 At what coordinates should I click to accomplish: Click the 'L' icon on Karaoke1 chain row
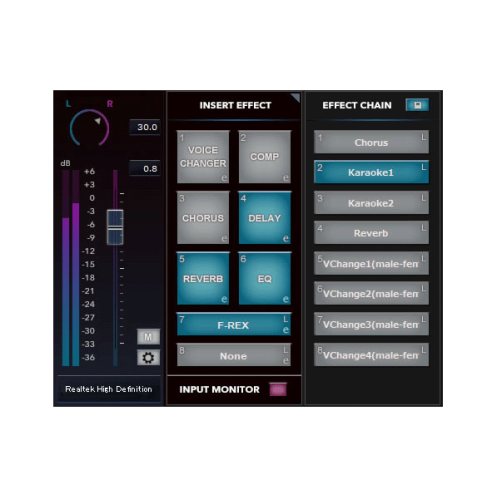coord(423,167)
